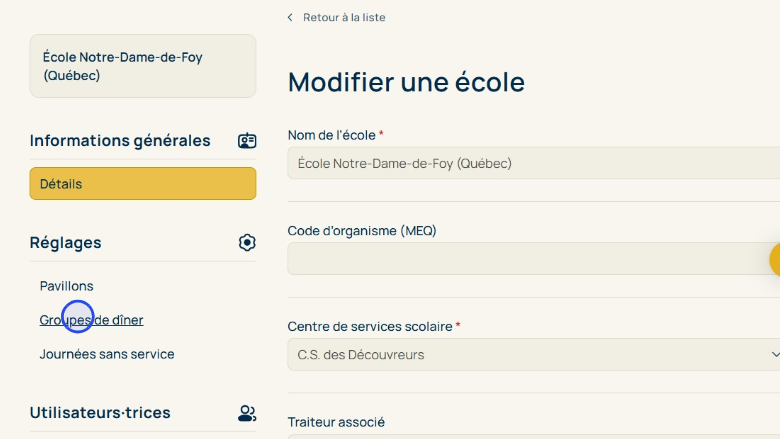Click the back chevron icon beside Retour

click(x=291, y=18)
